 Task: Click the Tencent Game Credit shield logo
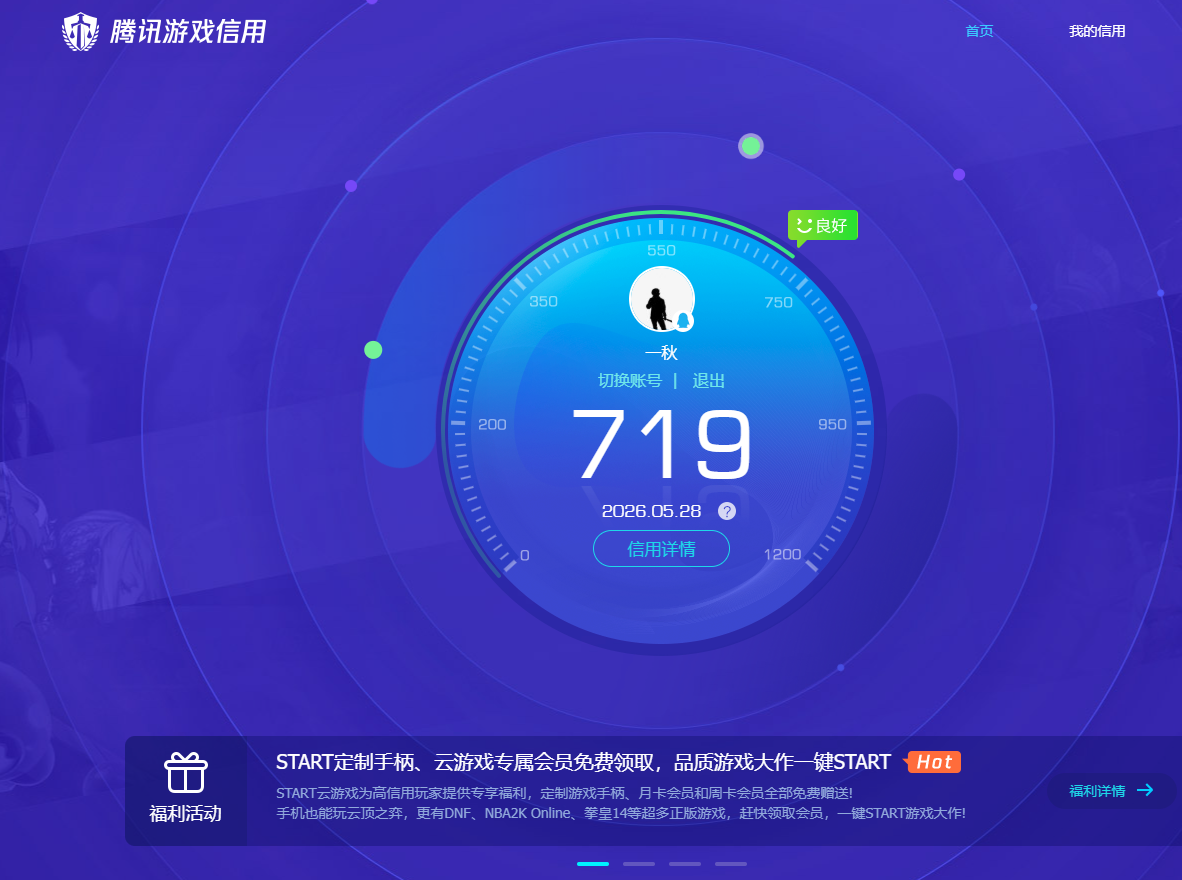pos(80,32)
